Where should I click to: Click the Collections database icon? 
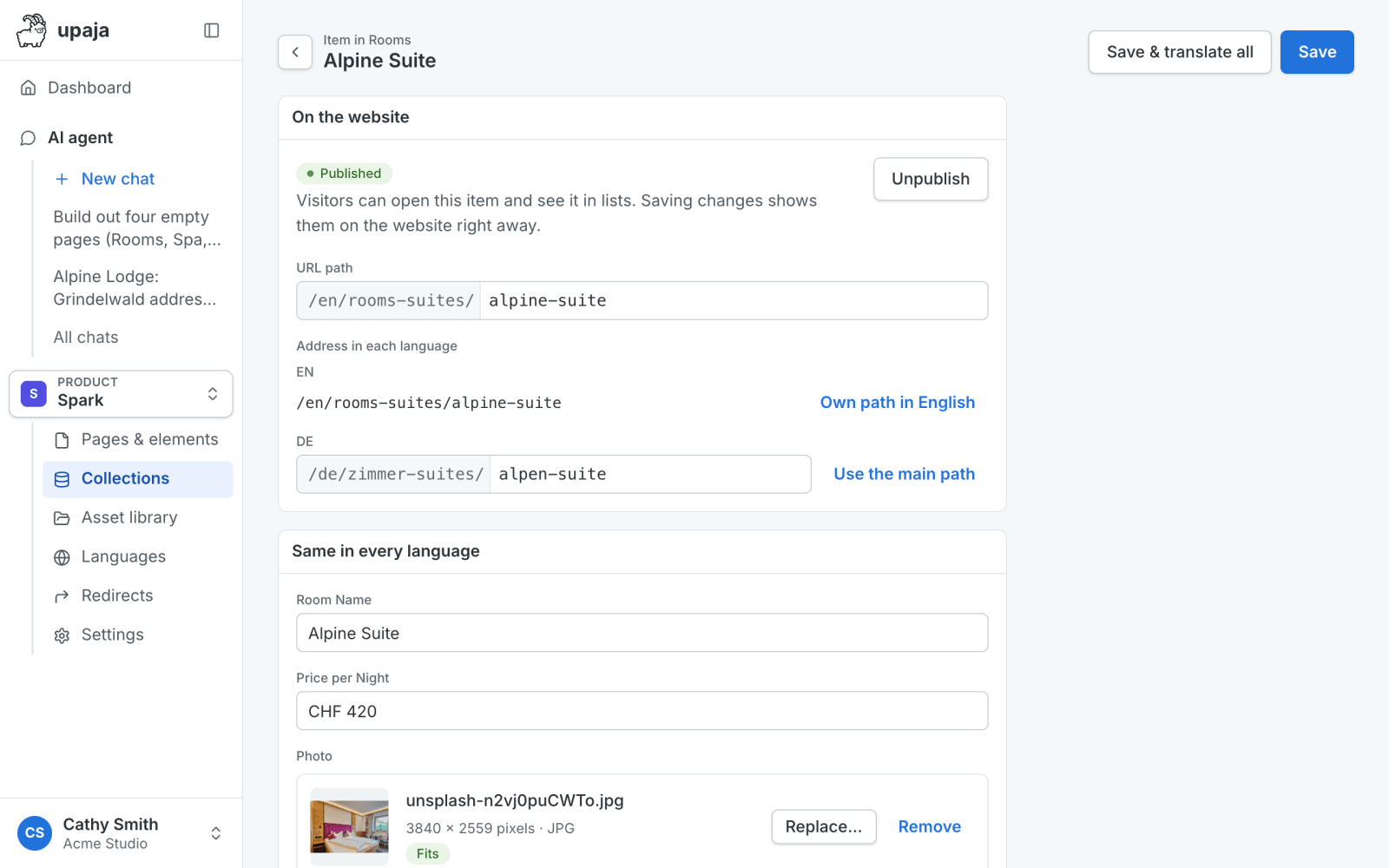click(62, 479)
